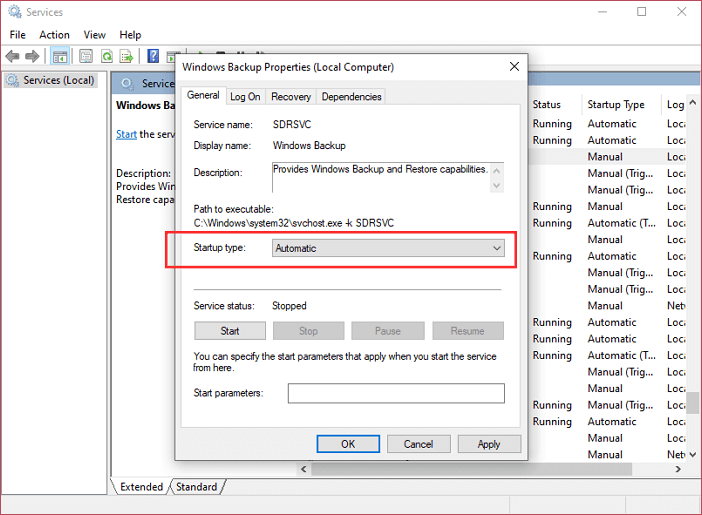Click the gear icon beside Services (Local)

coord(12,81)
